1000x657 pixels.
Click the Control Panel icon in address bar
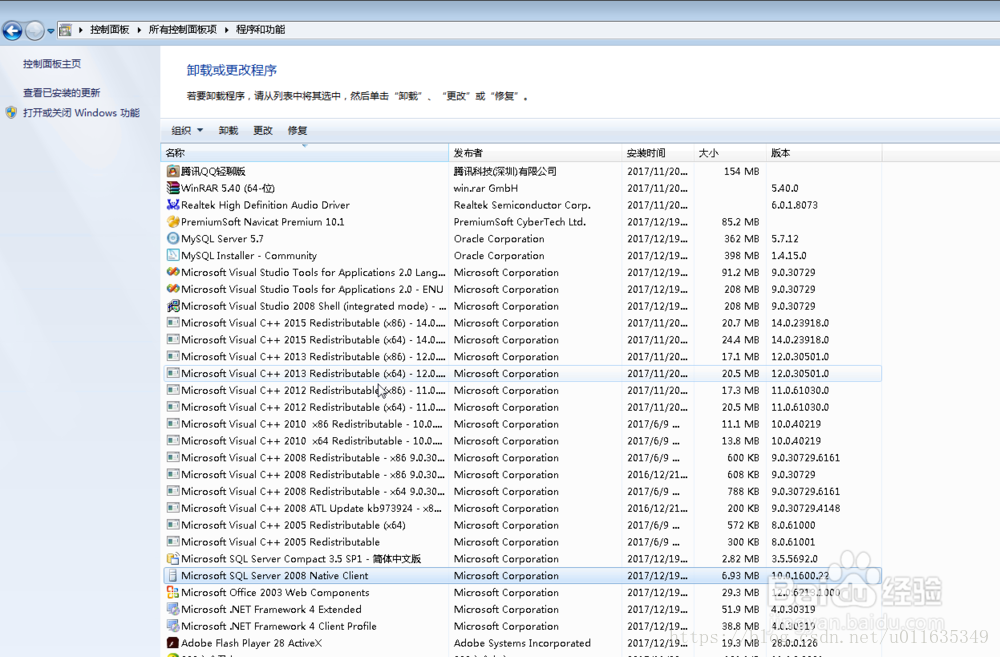(65, 29)
